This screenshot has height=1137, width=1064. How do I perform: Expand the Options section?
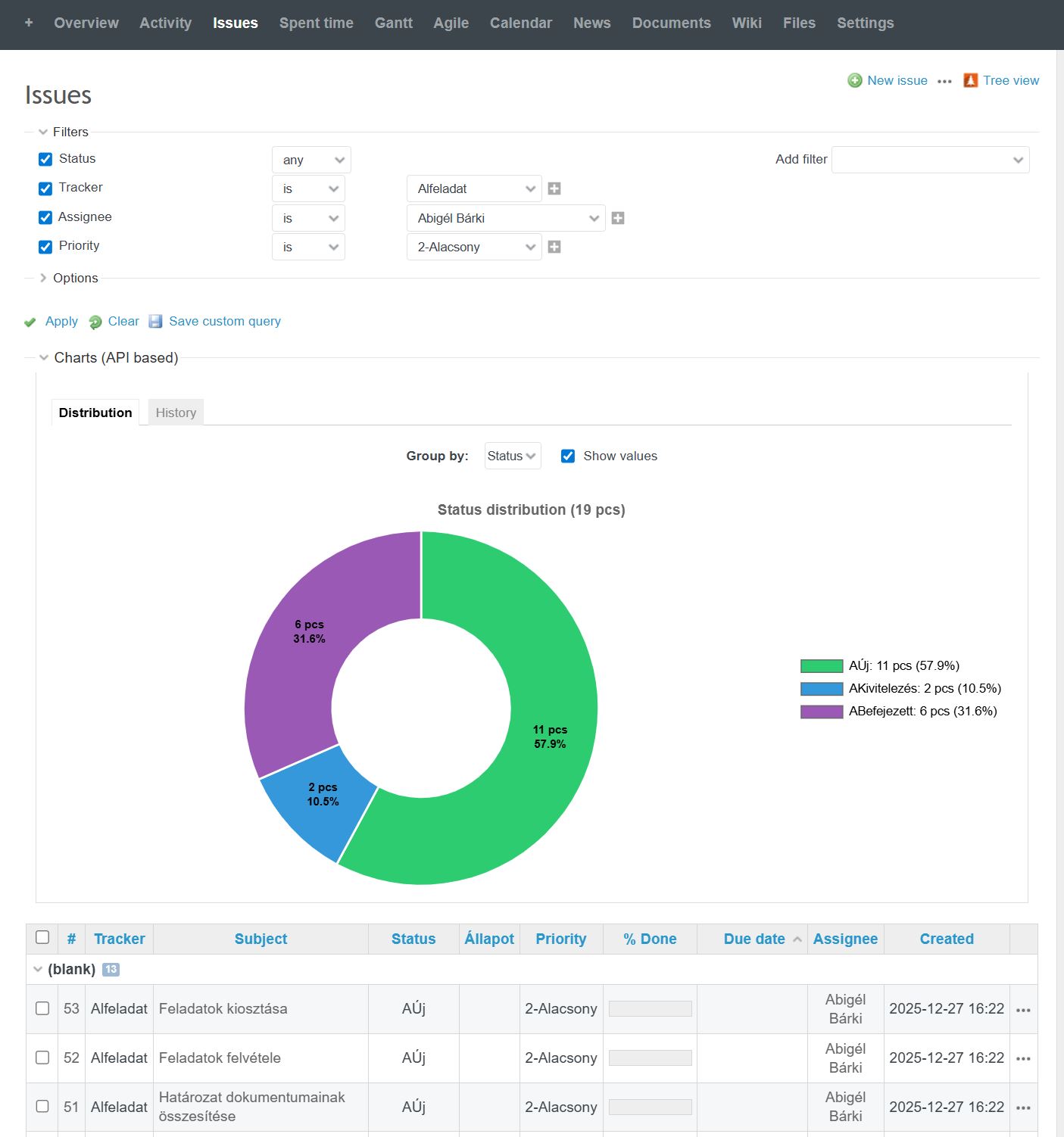point(75,278)
